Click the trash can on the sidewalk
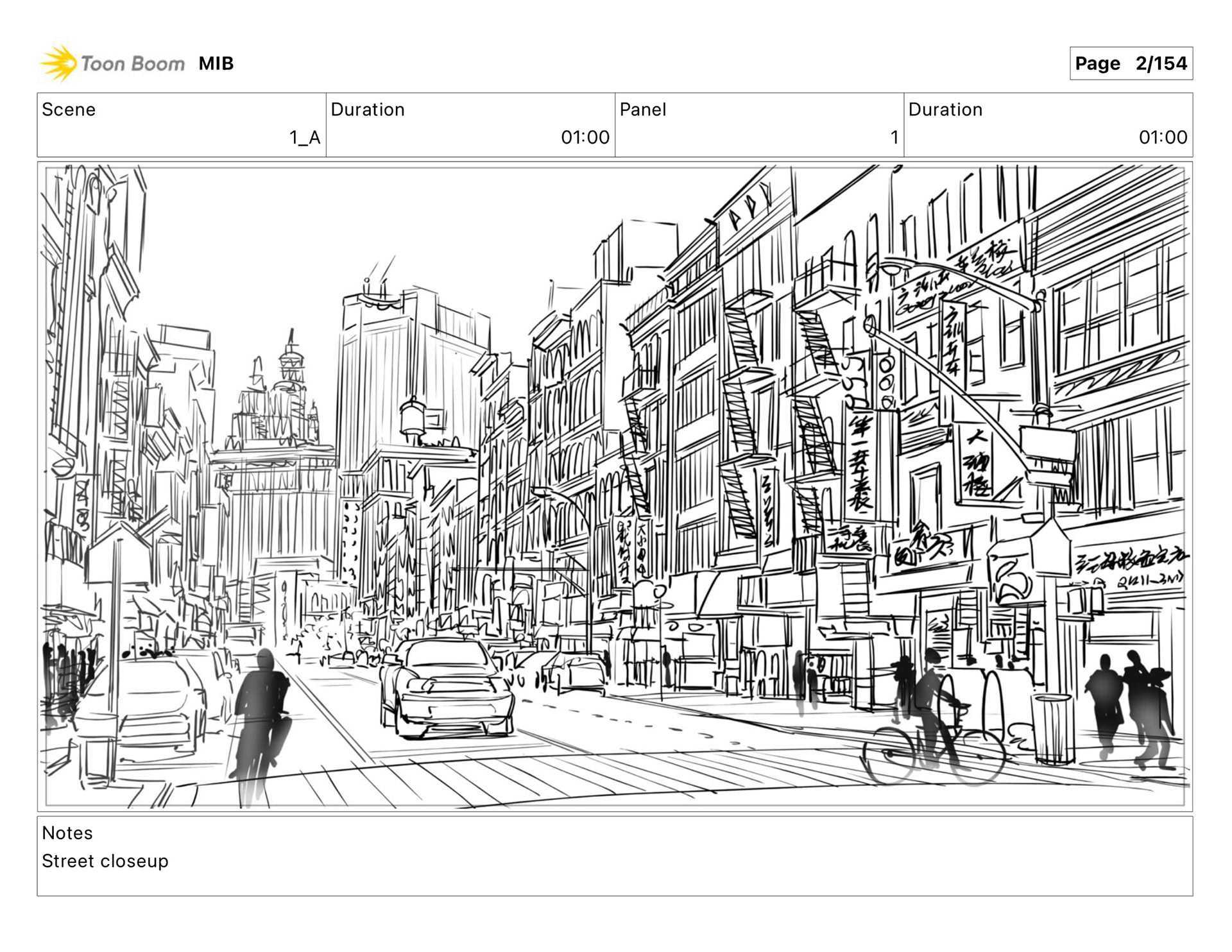The image size is (1232, 952). pos(1052,728)
